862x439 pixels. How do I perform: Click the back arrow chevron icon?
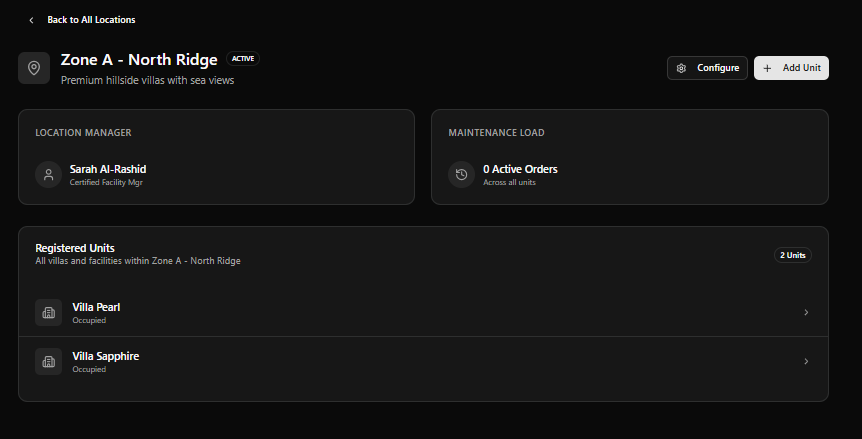click(31, 20)
